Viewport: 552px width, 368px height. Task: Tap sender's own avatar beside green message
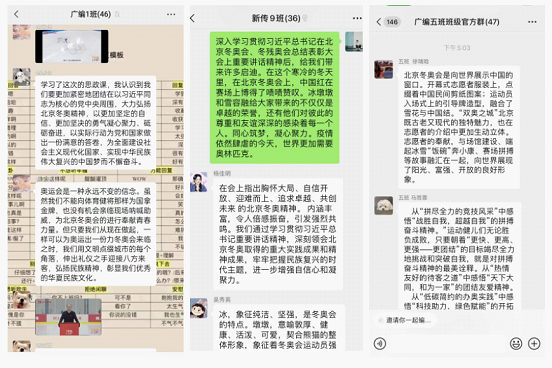coord(354,42)
